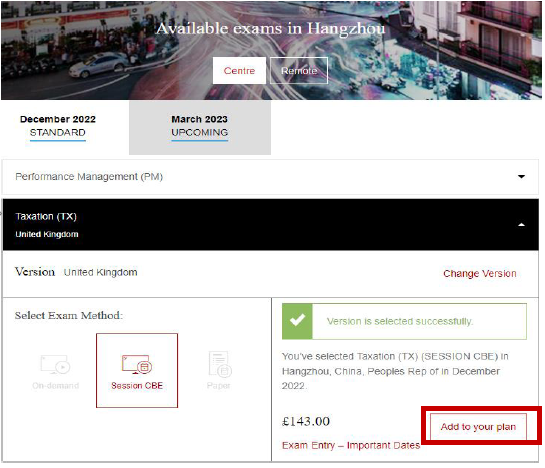Open the March 2023 UPCOMING tab
The width and height of the screenshot is (545, 468).
coord(200,127)
